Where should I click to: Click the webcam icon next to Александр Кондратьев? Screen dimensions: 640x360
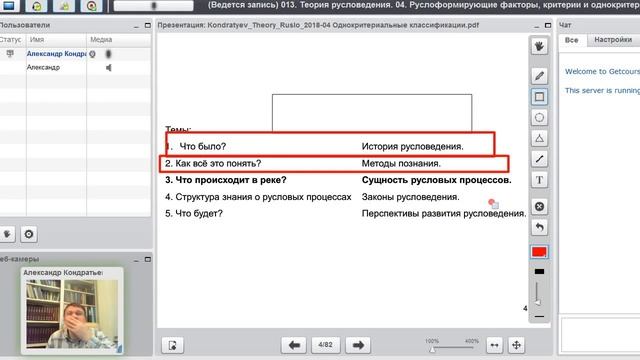pos(93,54)
